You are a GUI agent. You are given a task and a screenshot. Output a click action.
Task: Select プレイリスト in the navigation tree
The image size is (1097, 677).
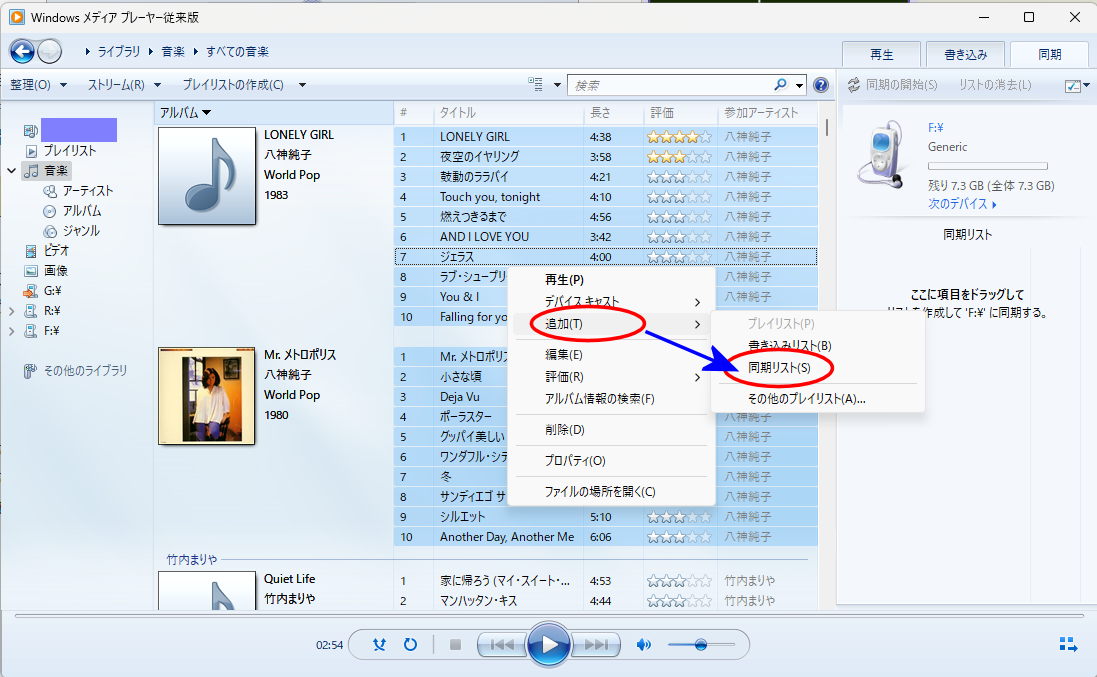click(70, 150)
